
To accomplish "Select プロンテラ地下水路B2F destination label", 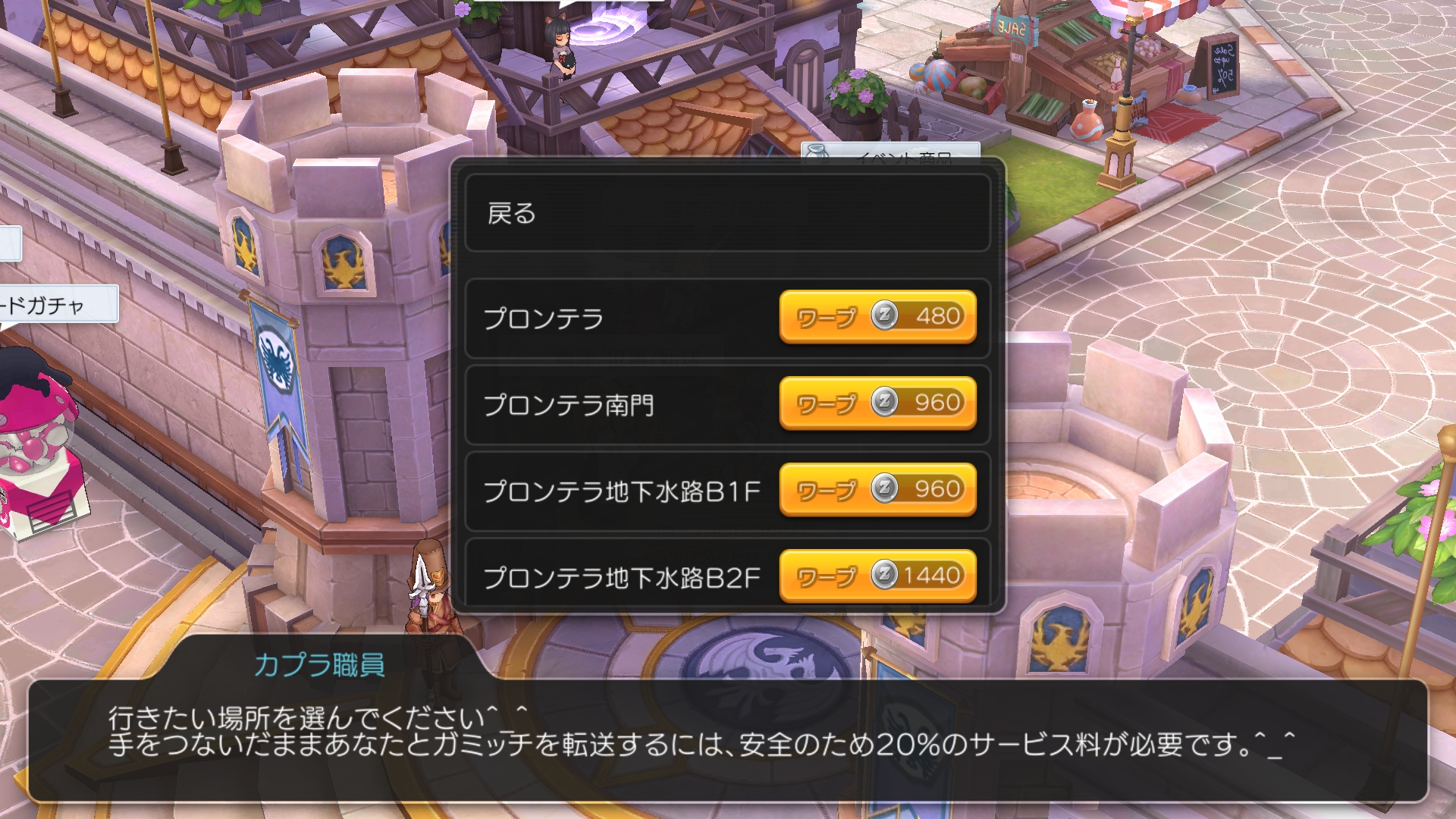I will click(622, 578).
